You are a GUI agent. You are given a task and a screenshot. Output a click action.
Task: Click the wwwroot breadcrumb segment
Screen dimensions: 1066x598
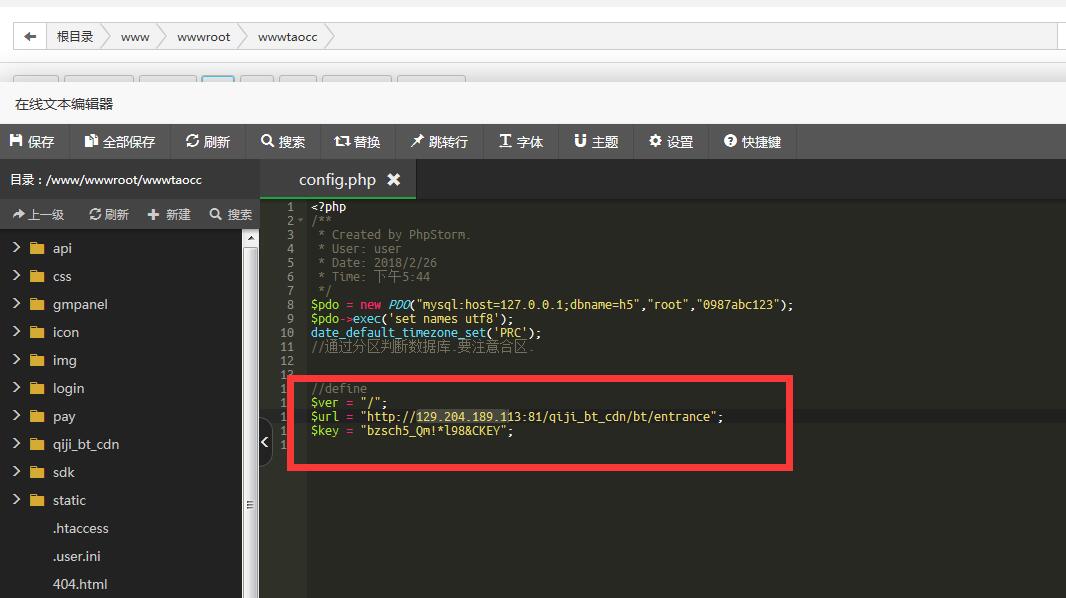coord(203,37)
